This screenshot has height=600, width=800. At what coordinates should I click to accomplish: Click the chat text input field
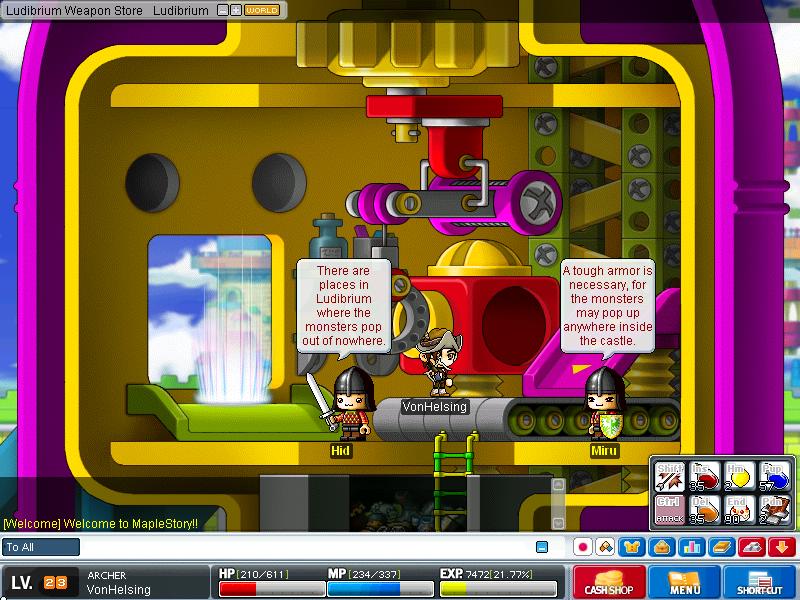(308, 547)
